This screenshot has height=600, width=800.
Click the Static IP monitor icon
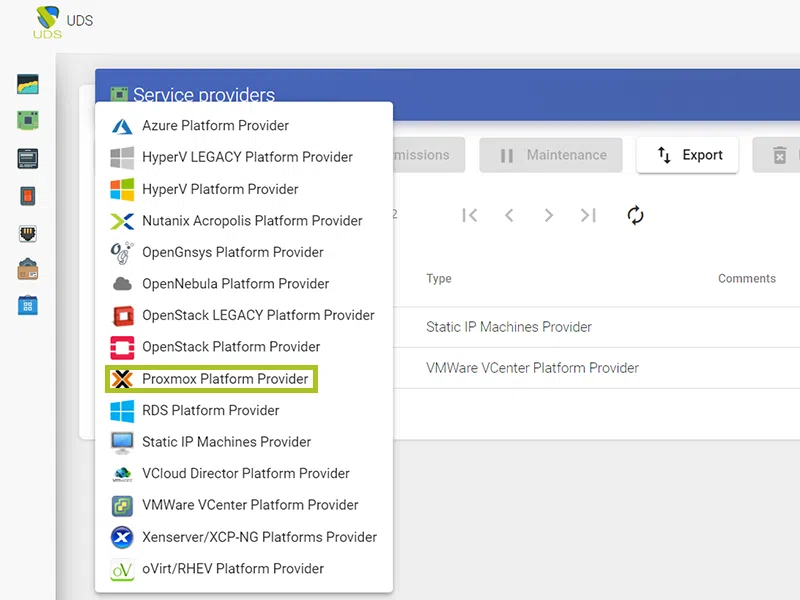pos(122,442)
